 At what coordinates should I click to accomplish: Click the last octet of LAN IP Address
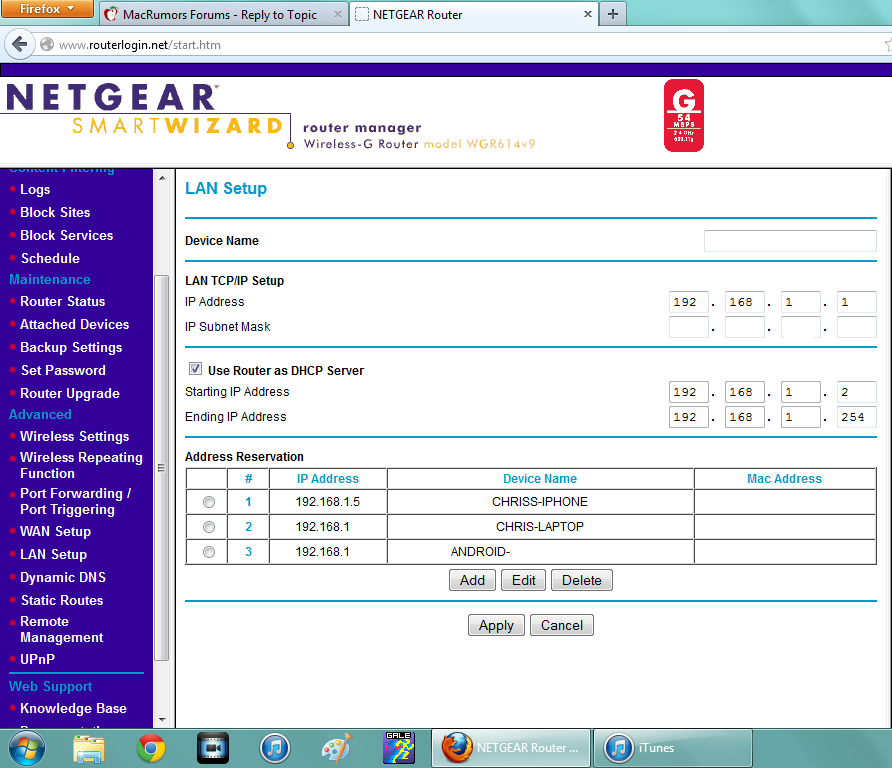click(x=856, y=302)
